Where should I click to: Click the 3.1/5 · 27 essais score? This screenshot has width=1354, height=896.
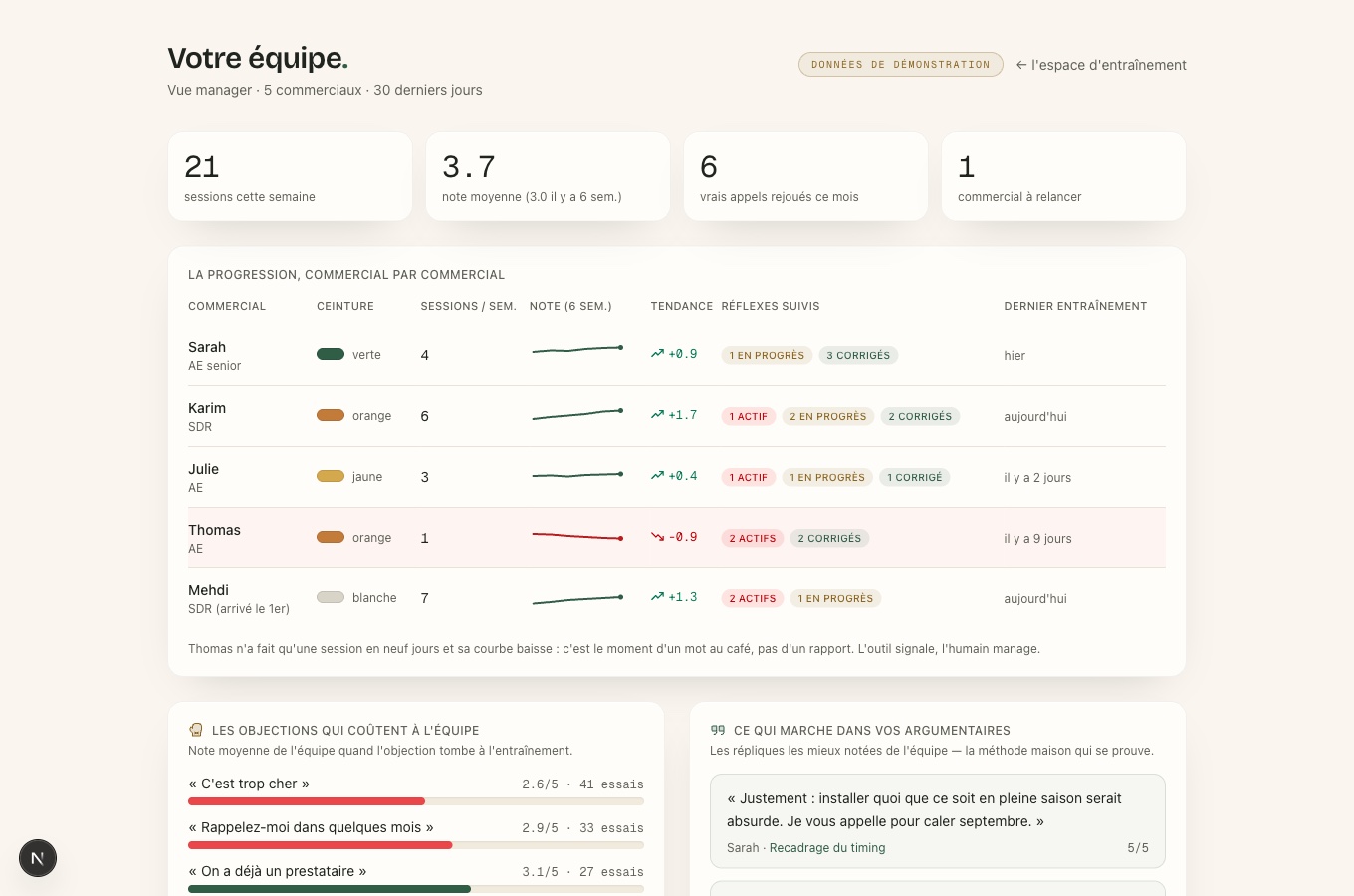pos(582,872)
